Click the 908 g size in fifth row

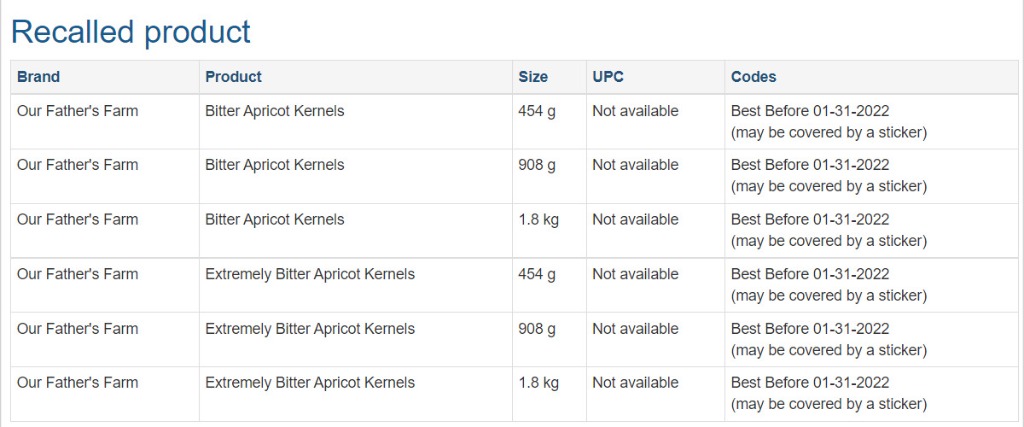tap(537, 329)
